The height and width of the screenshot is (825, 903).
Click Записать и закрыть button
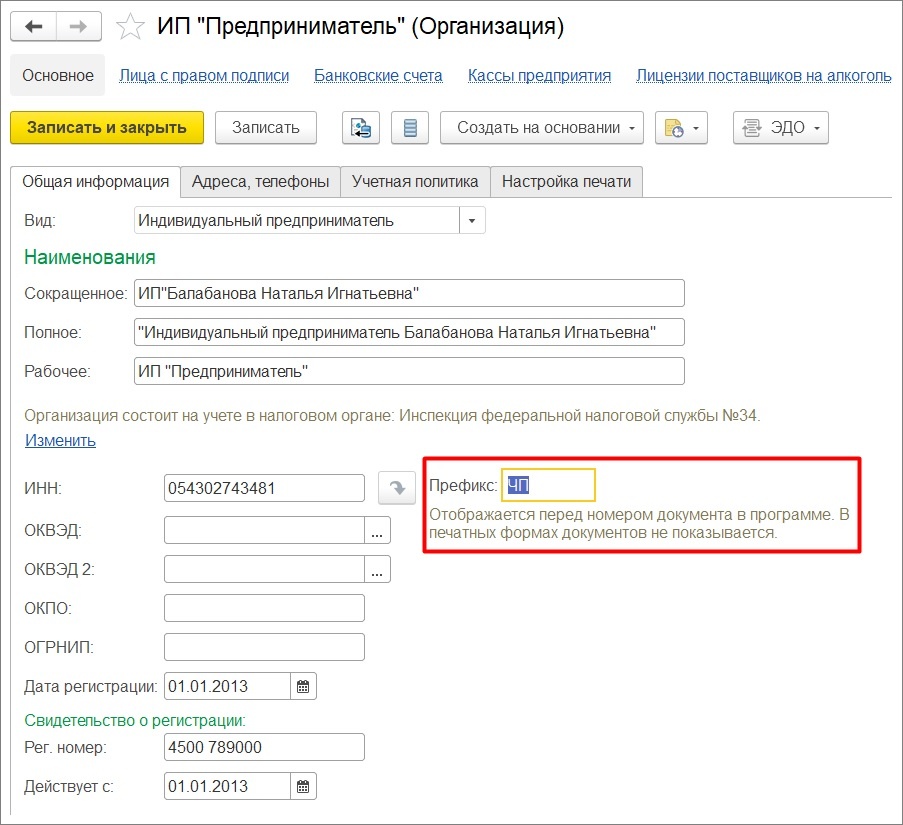tap(107, 127)
